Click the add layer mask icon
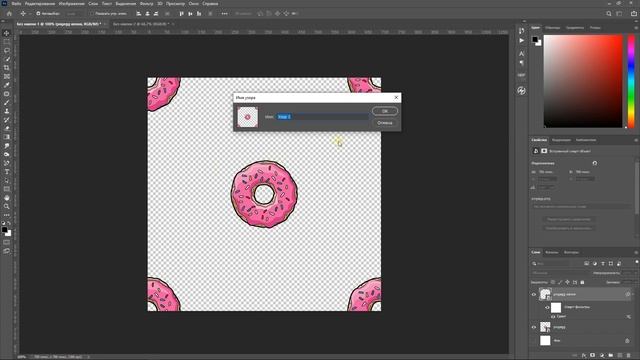This screenshot has width=640, height=360. (593, 356)
